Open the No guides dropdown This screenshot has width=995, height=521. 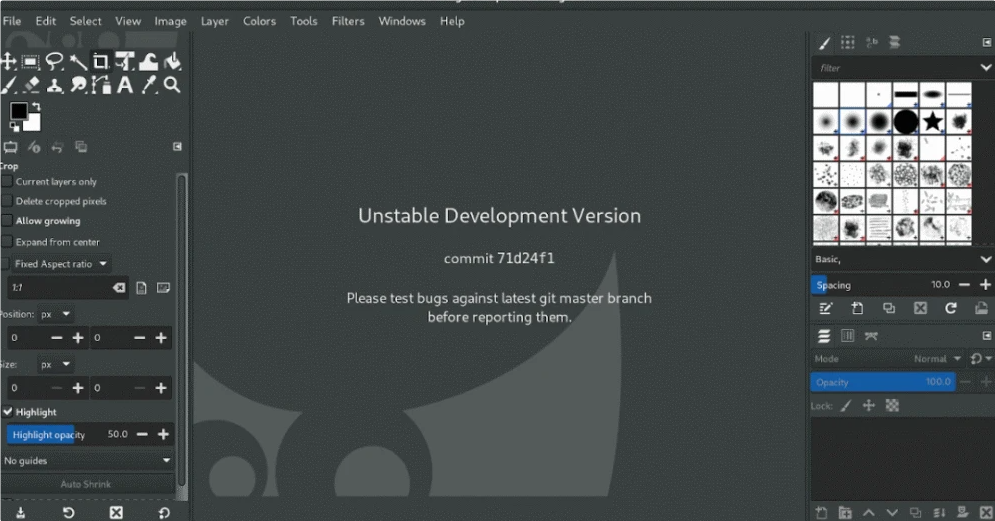coord(88,461)
